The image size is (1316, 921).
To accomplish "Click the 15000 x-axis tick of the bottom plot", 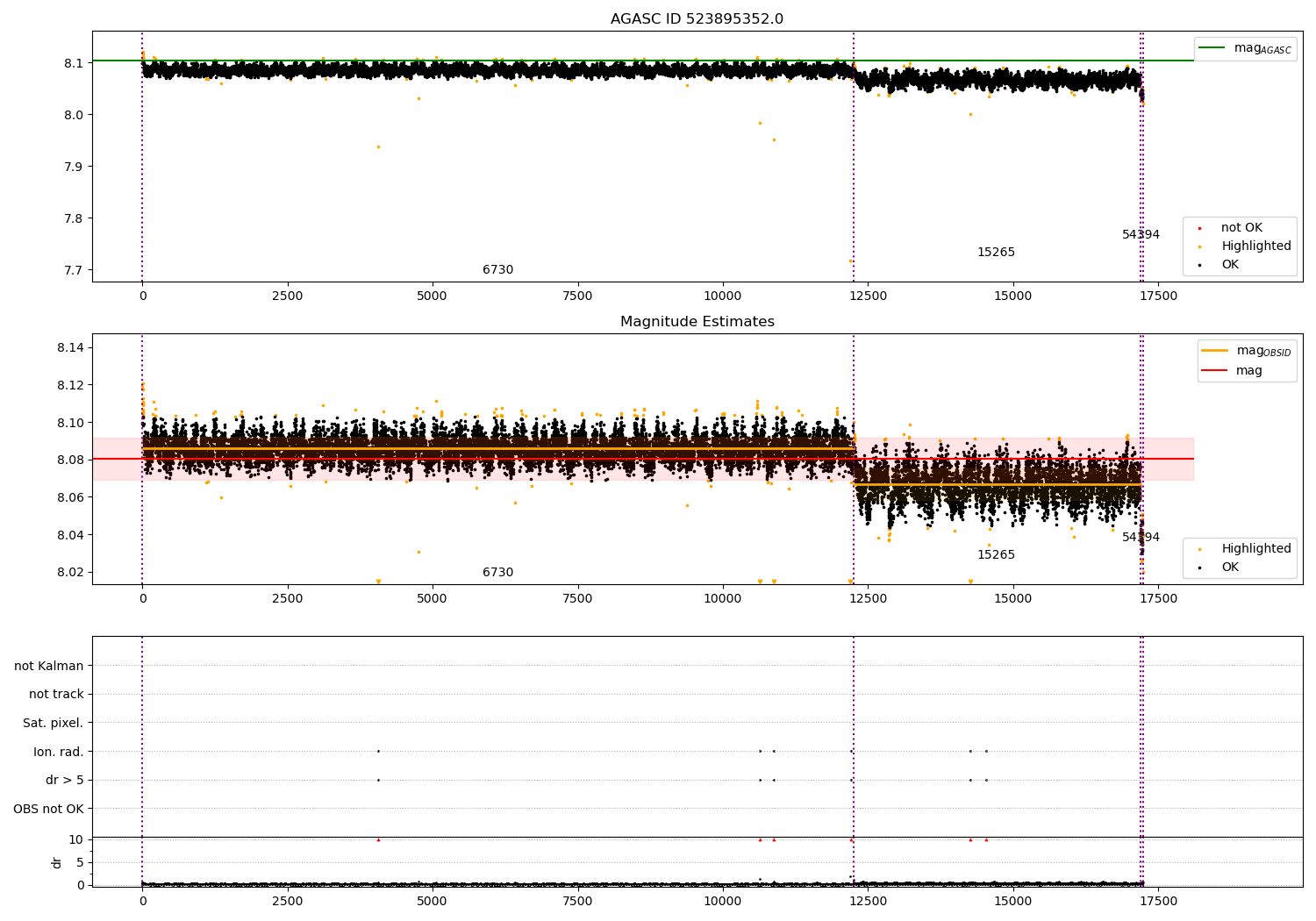I will point(1013,901).
